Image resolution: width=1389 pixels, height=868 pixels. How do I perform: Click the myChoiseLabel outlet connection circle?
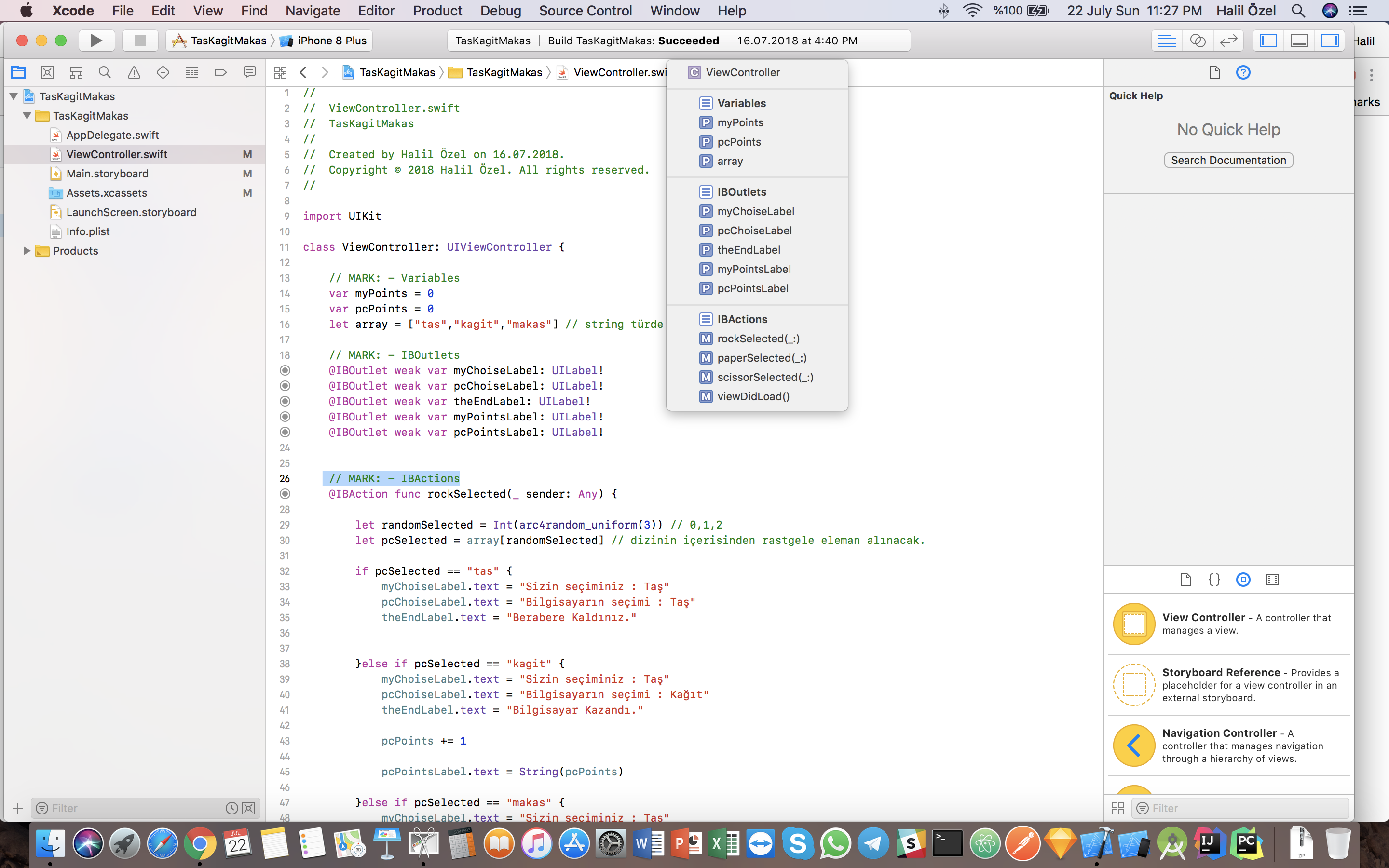tap(285, 371)
